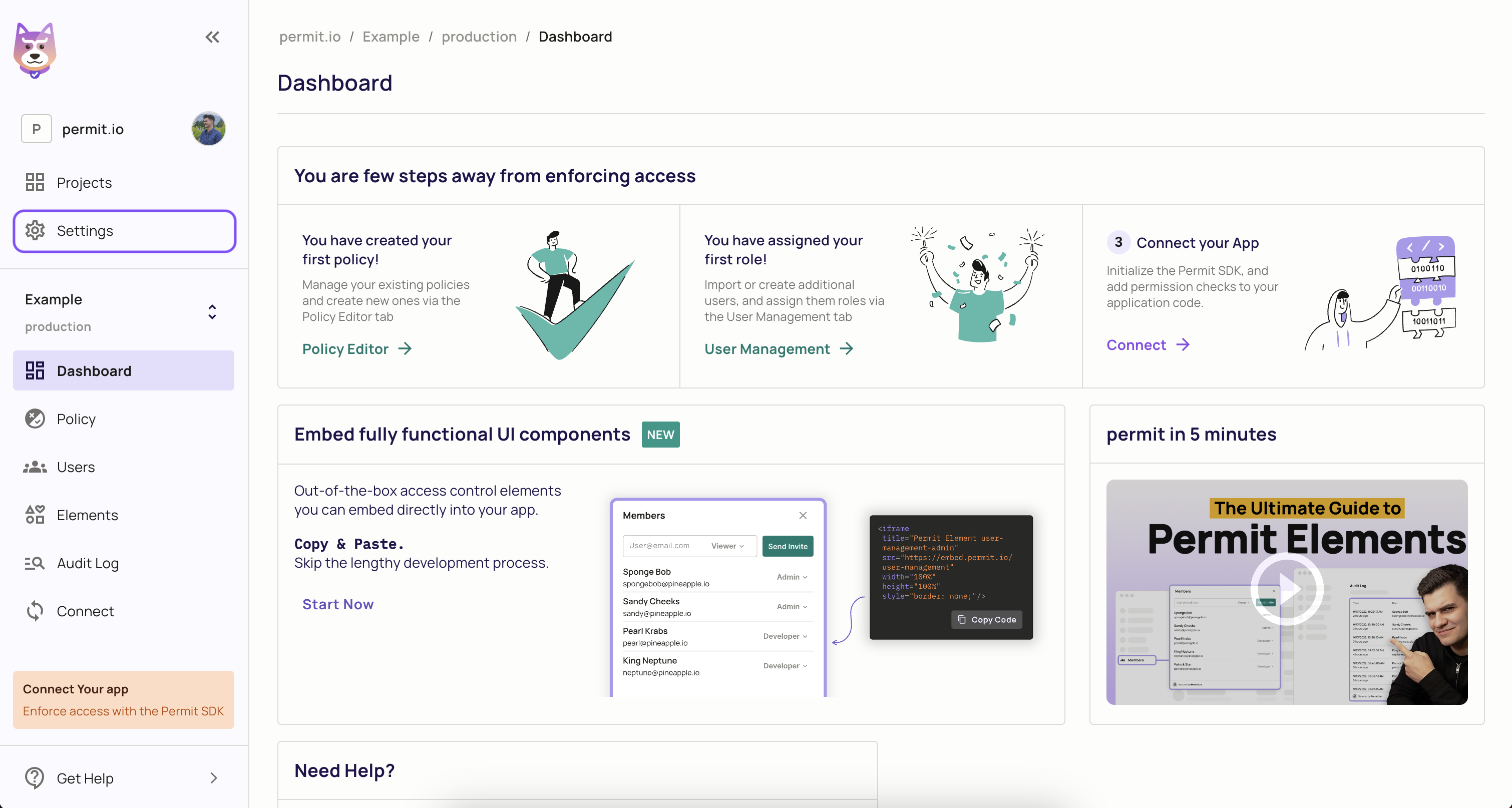Open Settings via gear icon

click(35, 231)
